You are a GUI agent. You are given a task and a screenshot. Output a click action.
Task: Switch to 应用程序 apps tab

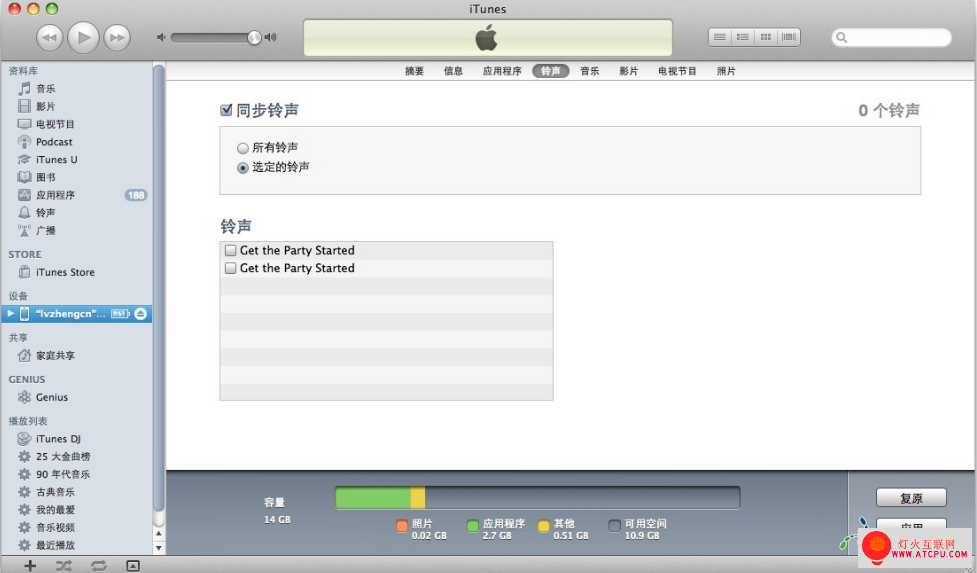click(x=502, y=71)
